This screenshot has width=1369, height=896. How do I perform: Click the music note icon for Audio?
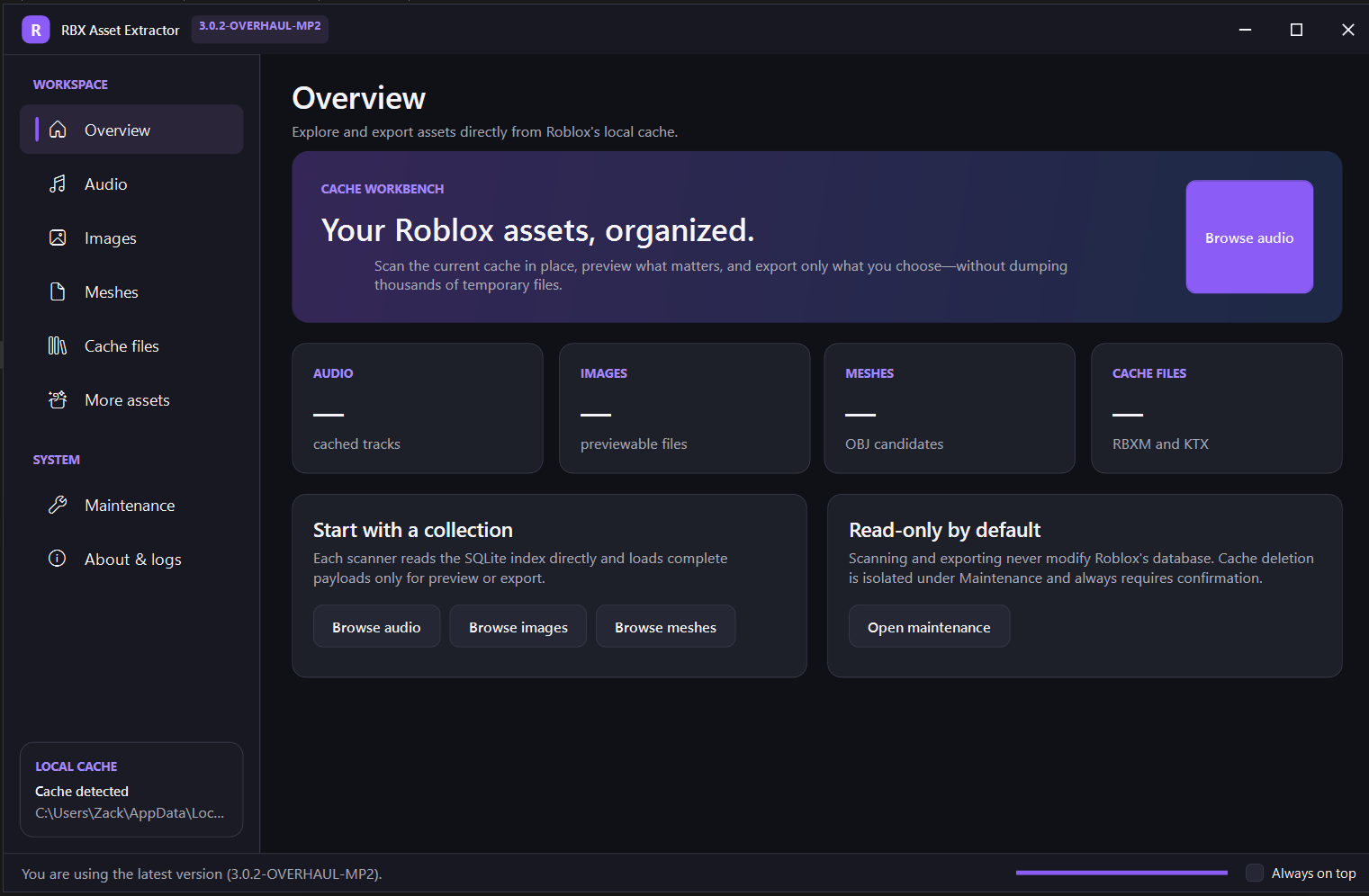[x=58, y=184]
